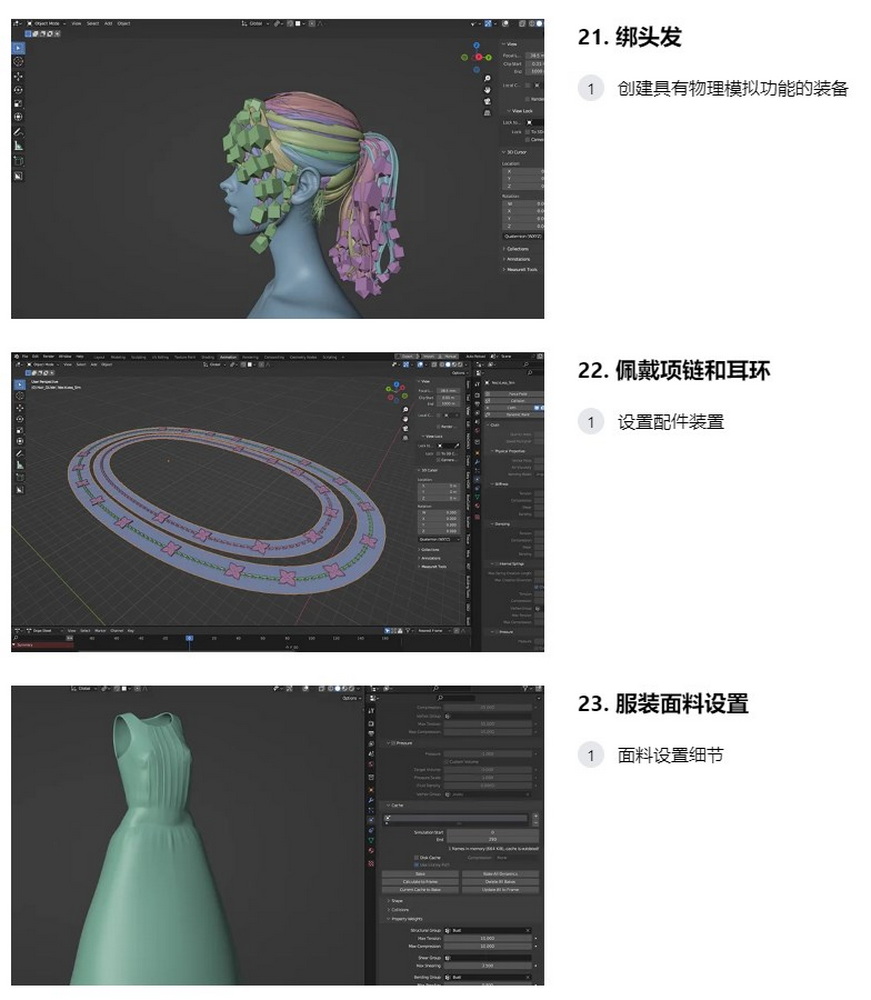
Task: Open Global orientation dropdown in hair screenshot
Action: pyautogui.click(x=255, y=24)
